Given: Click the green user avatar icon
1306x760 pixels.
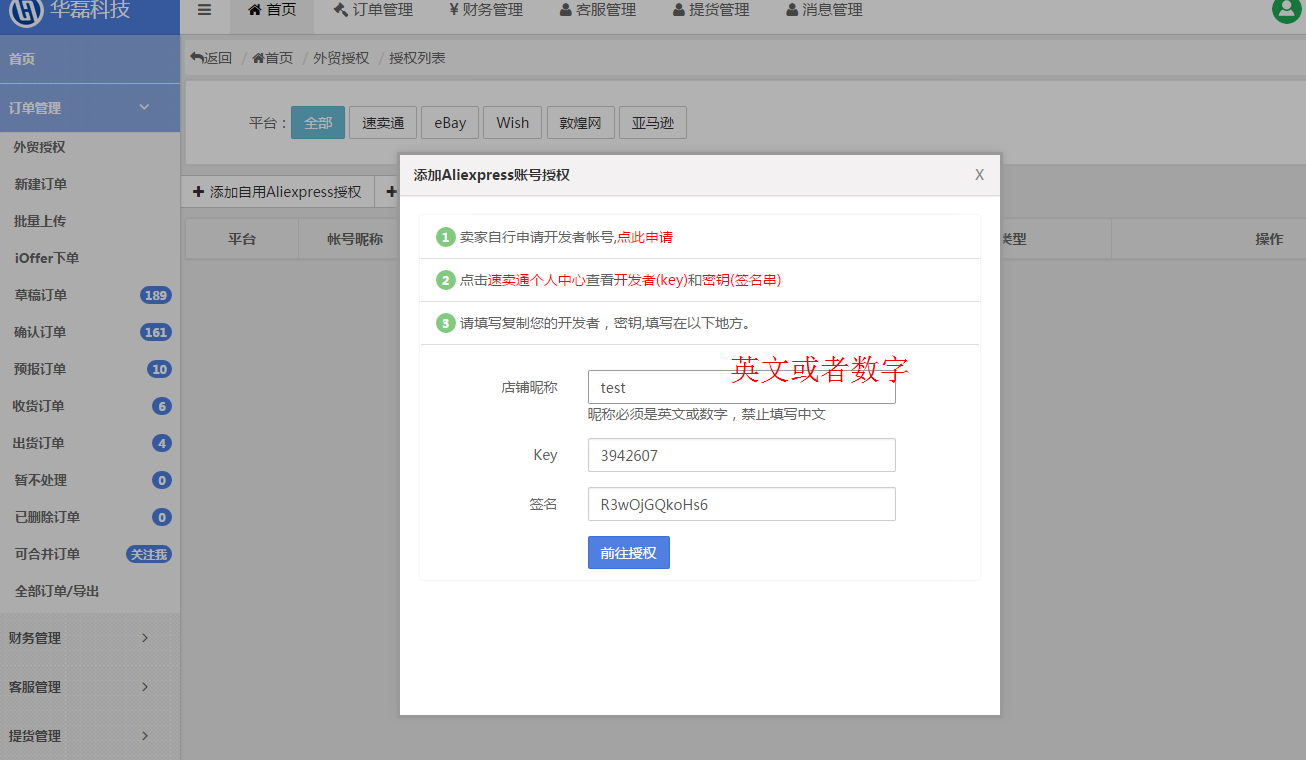Looking at the screenshot, I should 1285,10.
